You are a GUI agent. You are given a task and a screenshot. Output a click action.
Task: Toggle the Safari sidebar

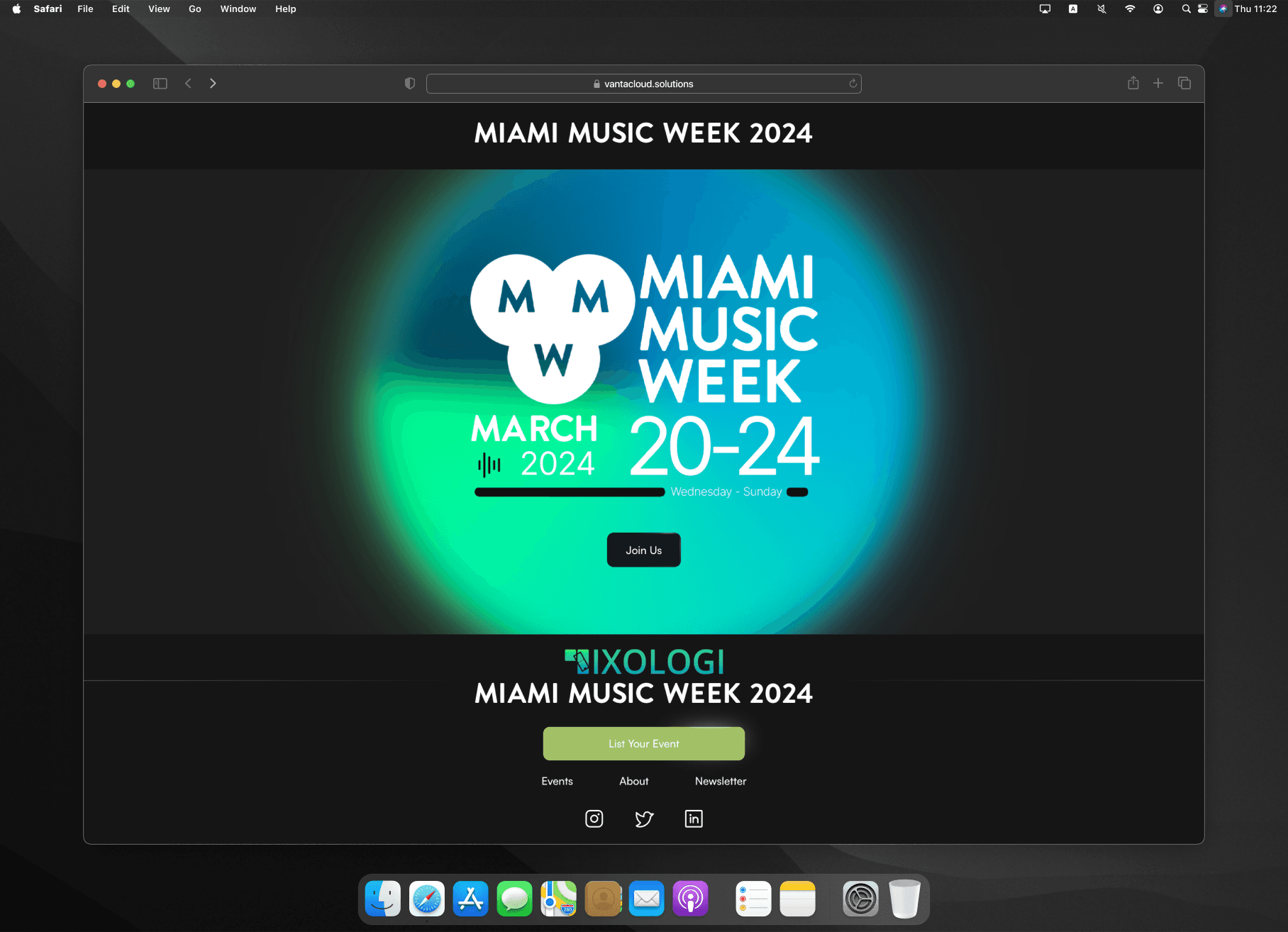click(x=160, y=84)
